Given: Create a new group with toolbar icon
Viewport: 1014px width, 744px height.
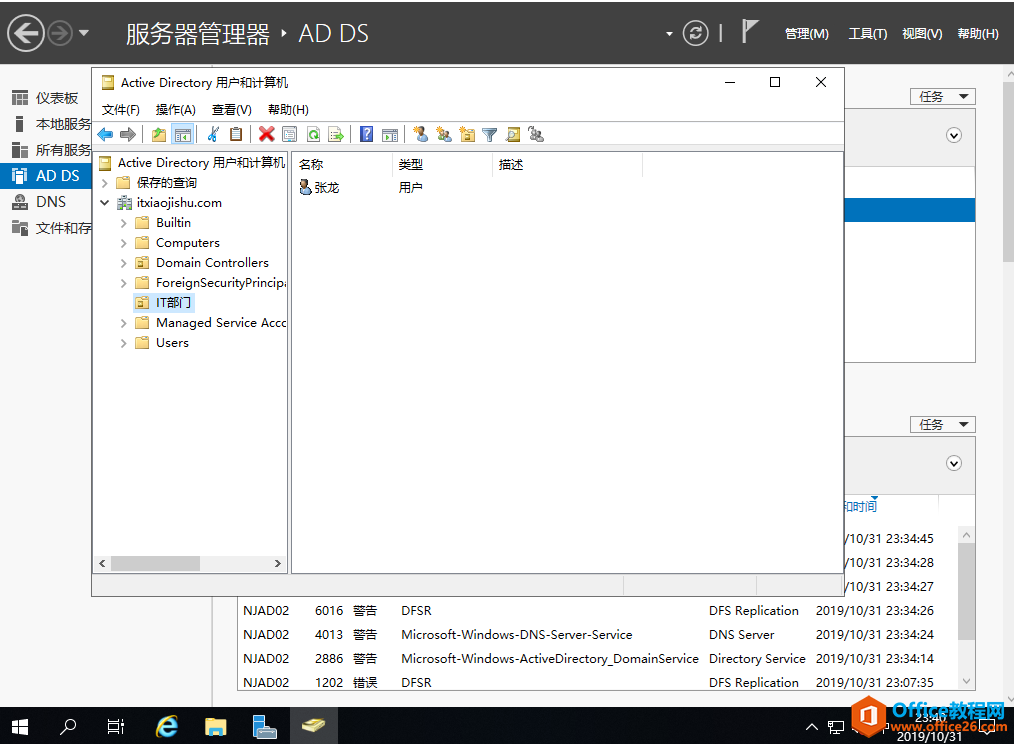Looking at the screenshot, I should tap(444, 135).
